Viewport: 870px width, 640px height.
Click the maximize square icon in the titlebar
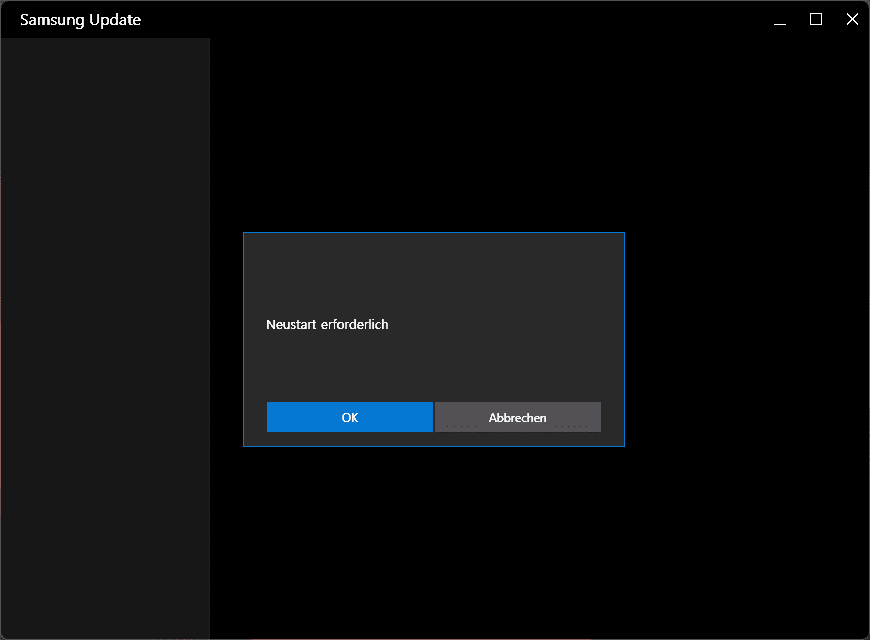(x=815, y=19)
